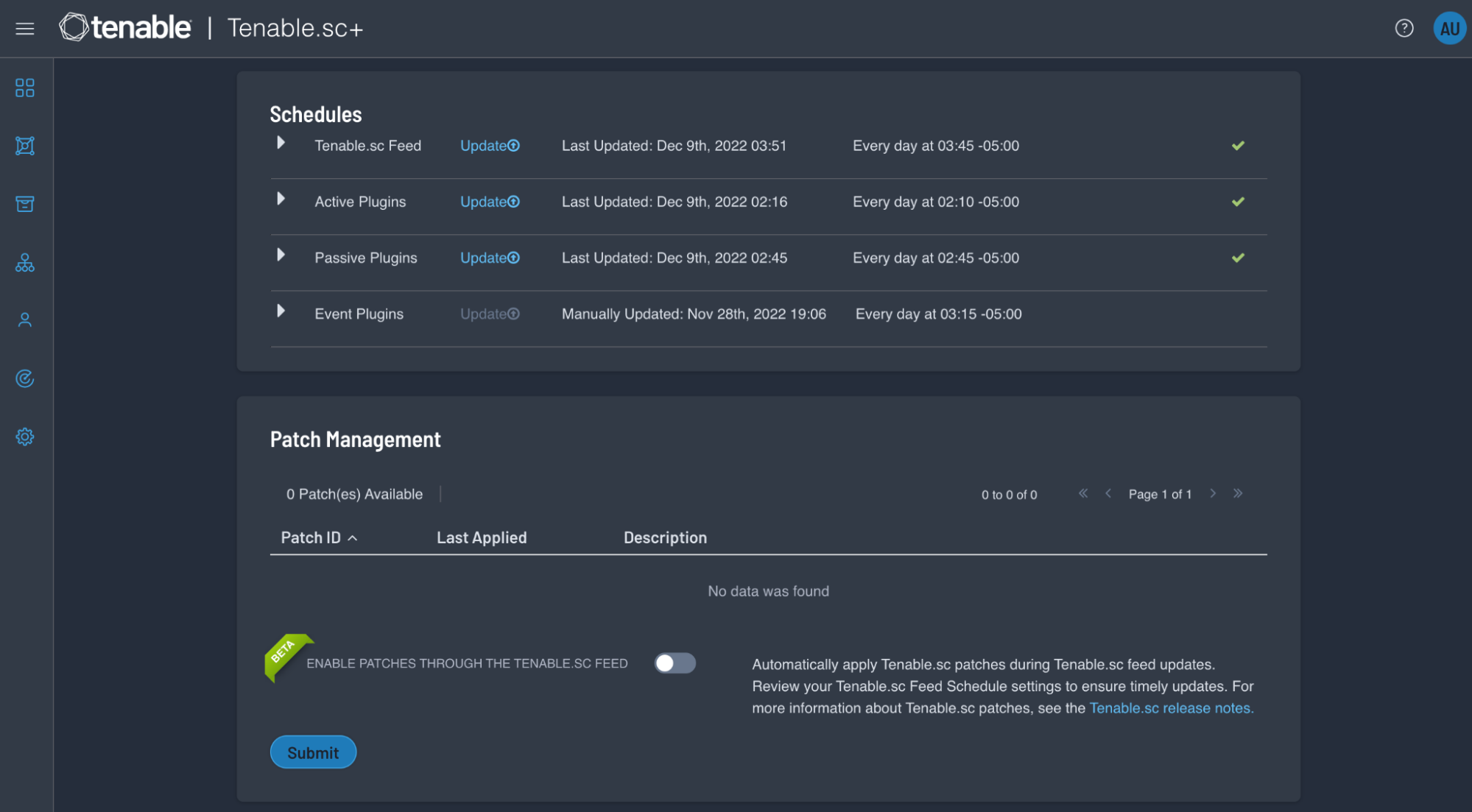Click '0 Patch(es) Available' text
Viewport: 1472px width, 812px height.
point(354,495)
